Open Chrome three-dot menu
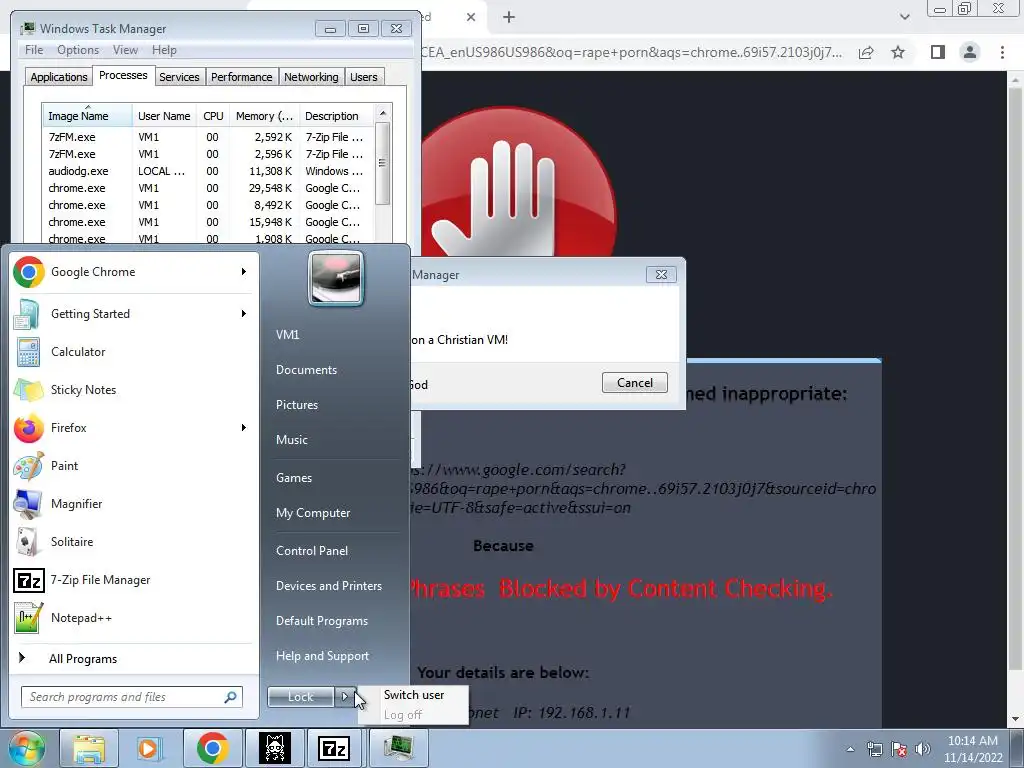Screen dimensions: 1024x768 pos(1002,52)
